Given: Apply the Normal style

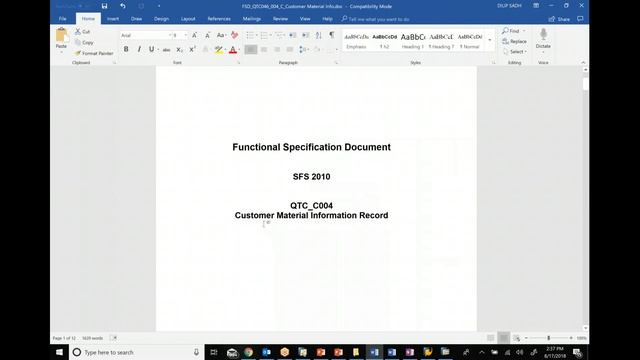Looking at the screenshot, I should [469, 41].
